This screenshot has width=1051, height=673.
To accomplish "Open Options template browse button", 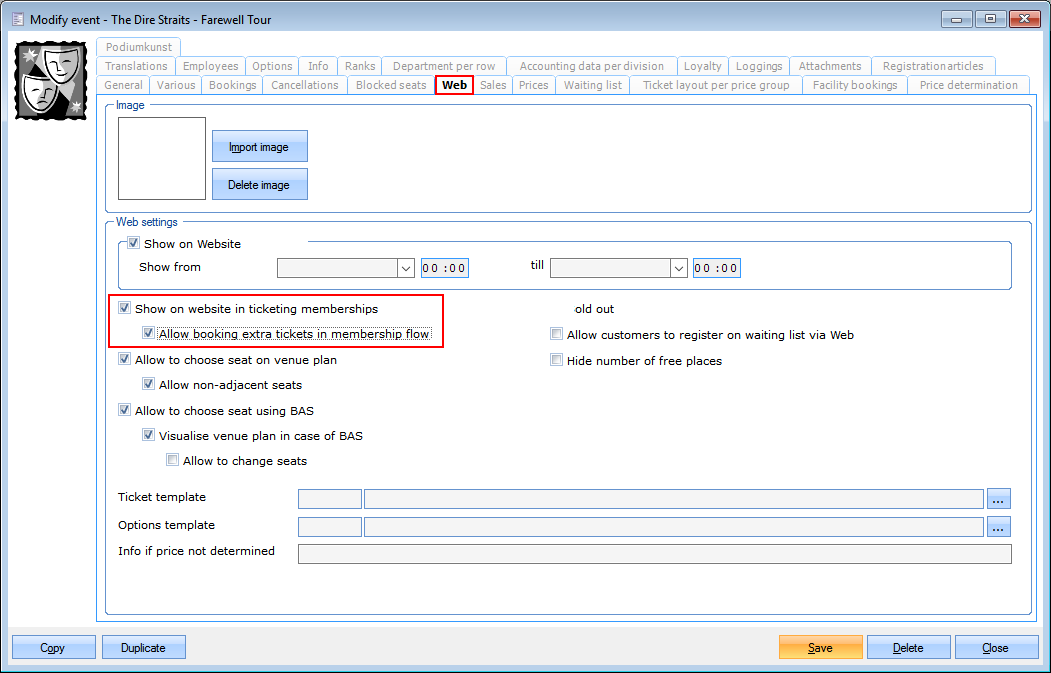I will click(999, 526).
